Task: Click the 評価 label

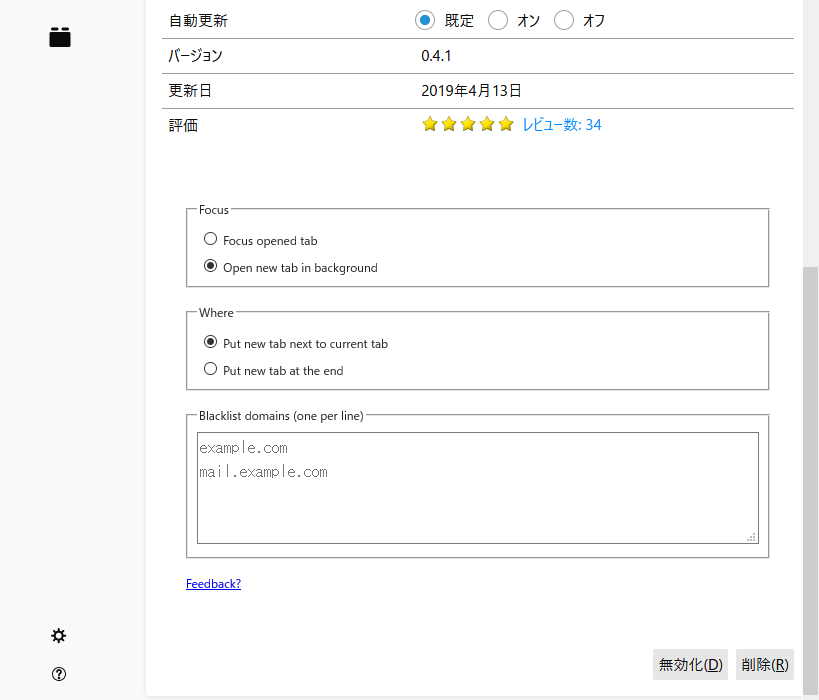Action: (x=183, y=126)
